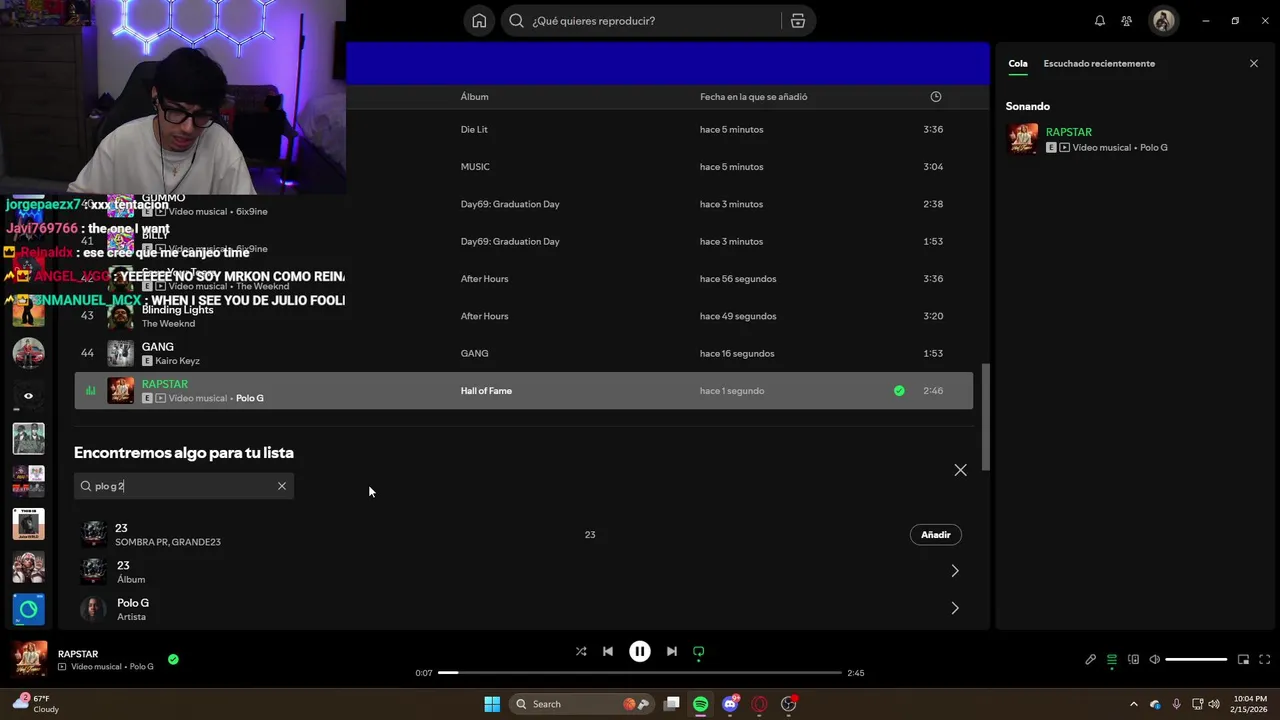
Task: Expand the 23 Álbum result chevron
Action: (955, 571)
